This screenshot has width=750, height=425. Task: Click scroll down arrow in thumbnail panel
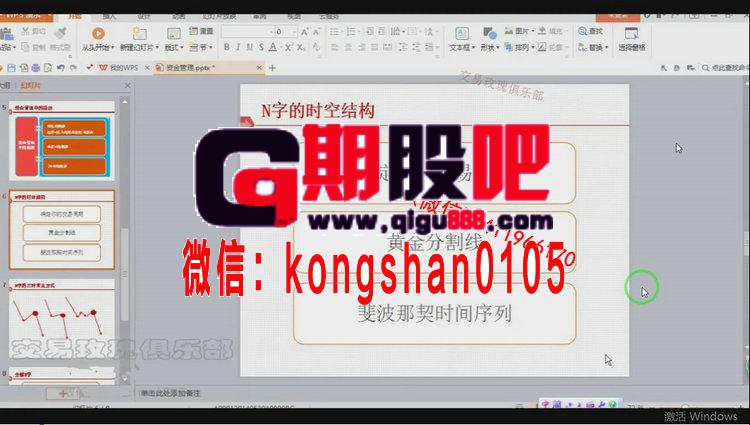(x=124, y=379)
